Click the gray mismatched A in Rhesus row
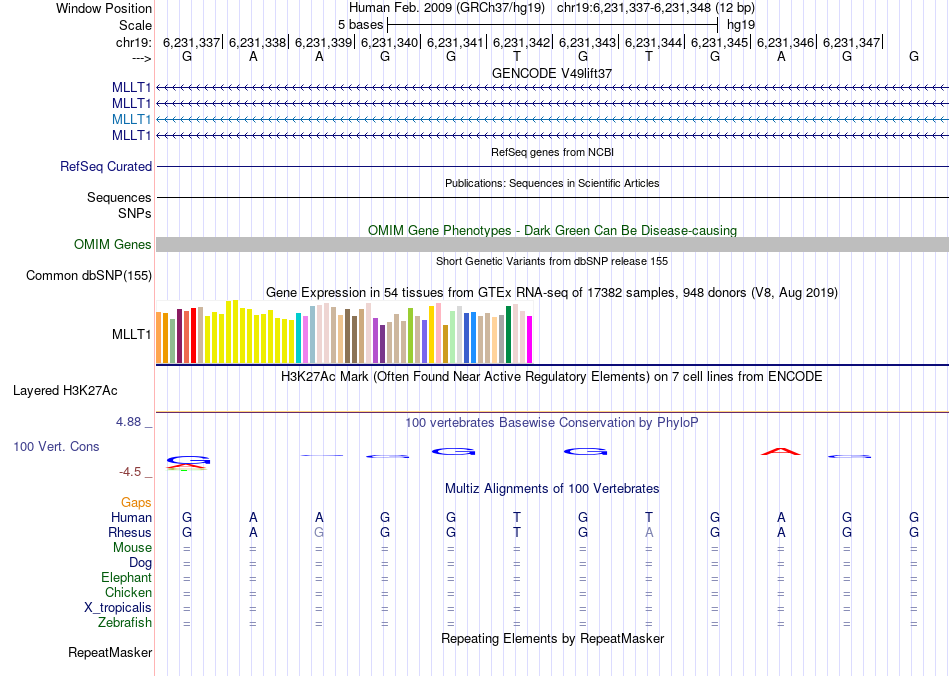This screenshot has width=950, height=676. point(649,532)
